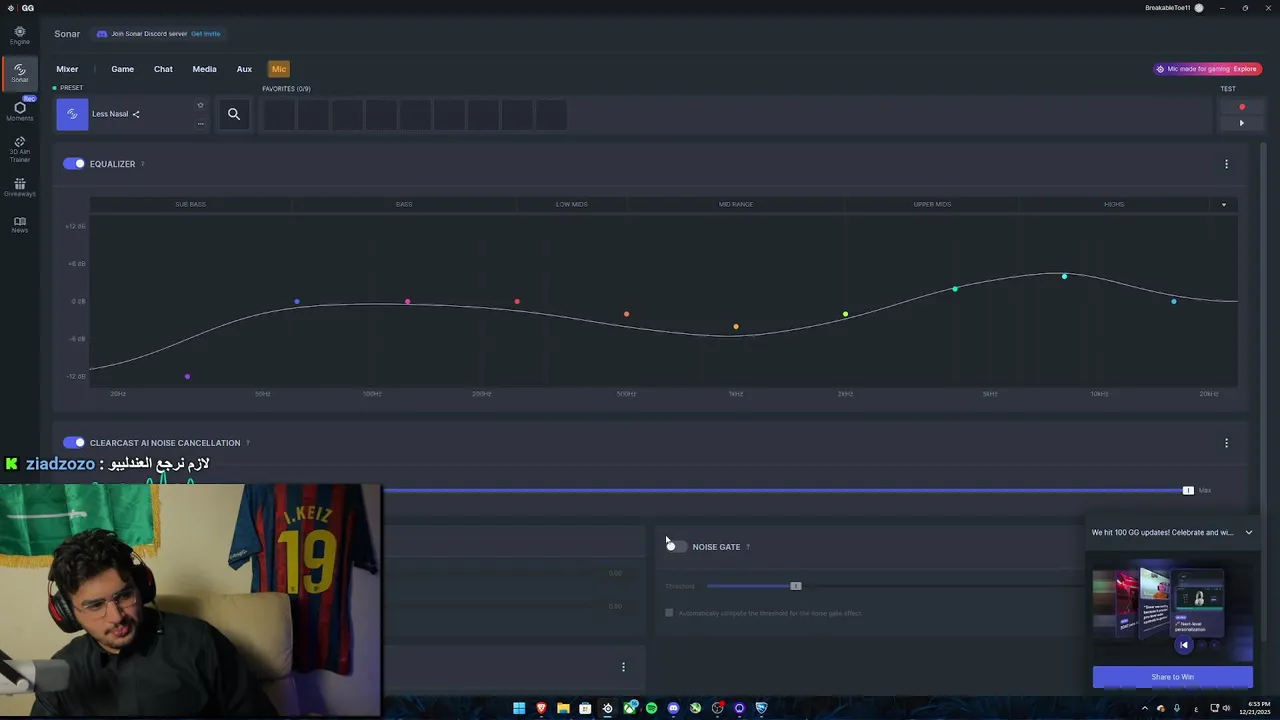Open ClearCast noise cancellation three-dot menu
This screenshot has width=1280, height=720.
pyautogui.click(x=1226, y=443)
